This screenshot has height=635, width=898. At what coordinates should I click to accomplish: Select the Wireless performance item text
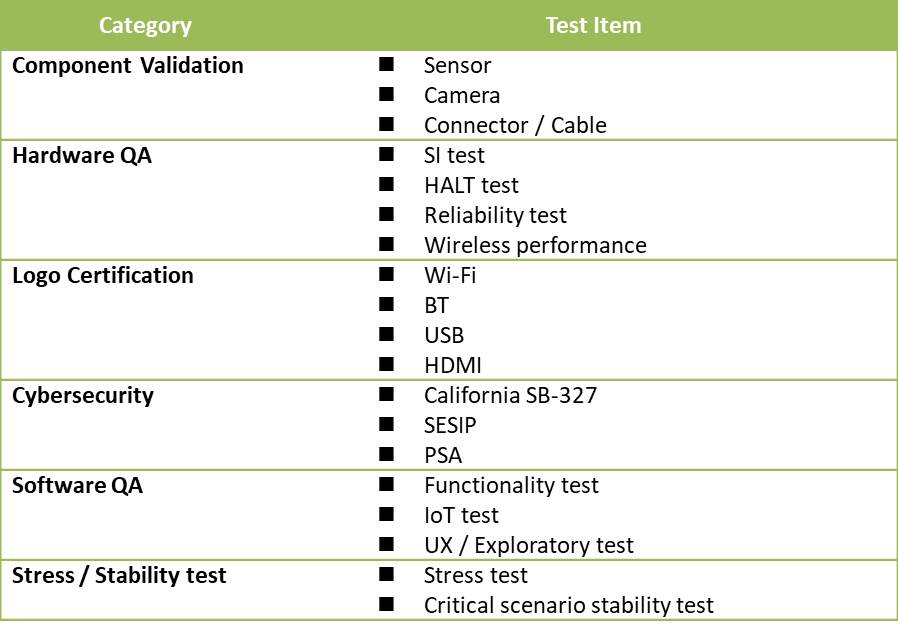535,246
